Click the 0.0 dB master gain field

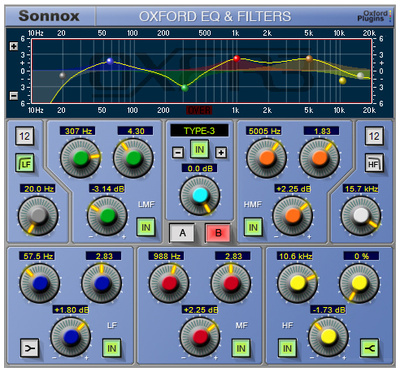199,168
